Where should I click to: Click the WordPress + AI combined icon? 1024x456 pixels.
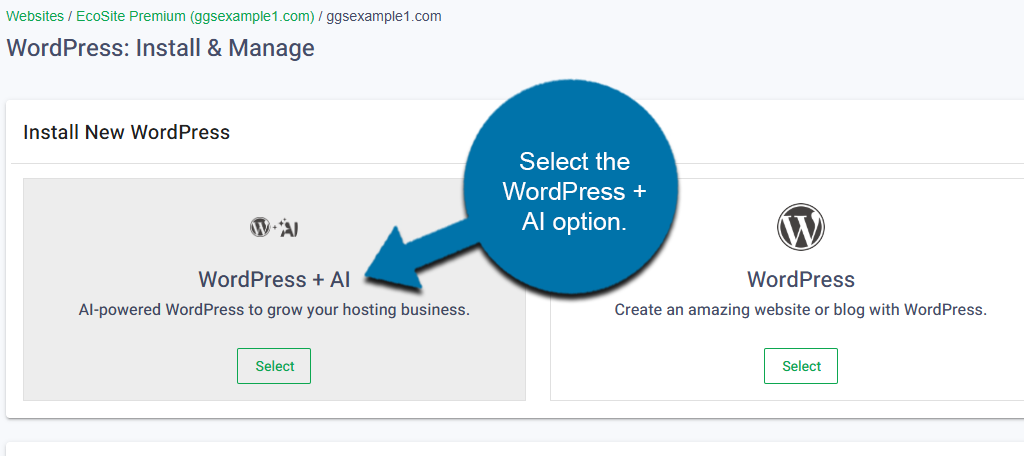274,228
